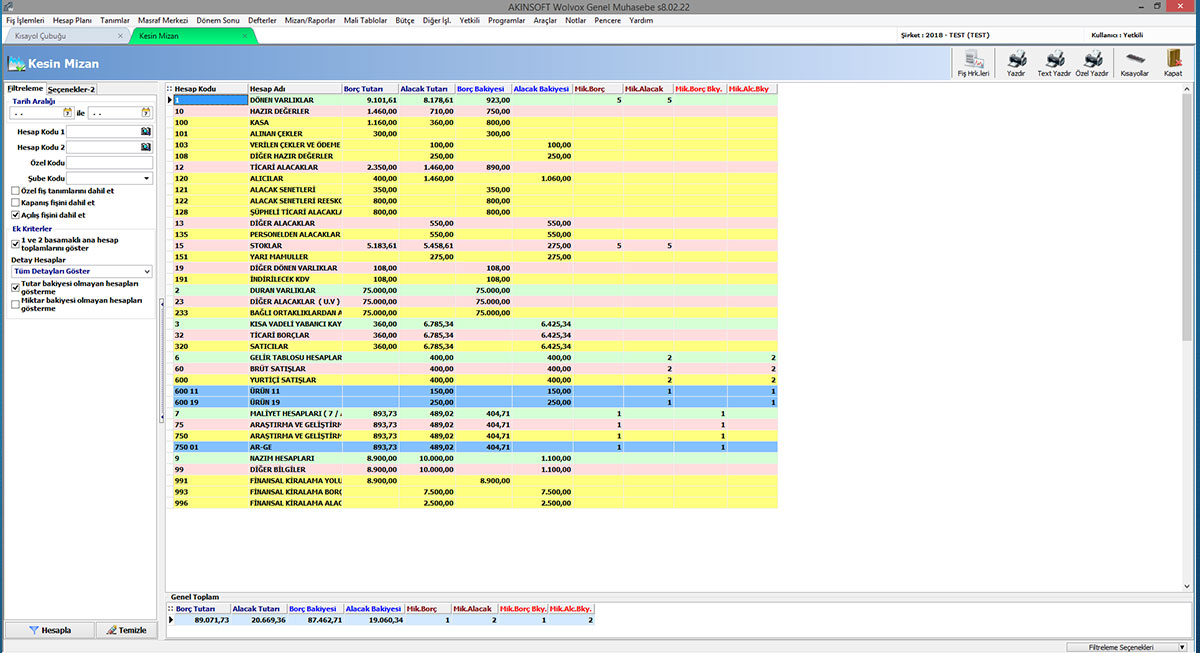Open the Mali Tablolar menu

click(364, 20)
